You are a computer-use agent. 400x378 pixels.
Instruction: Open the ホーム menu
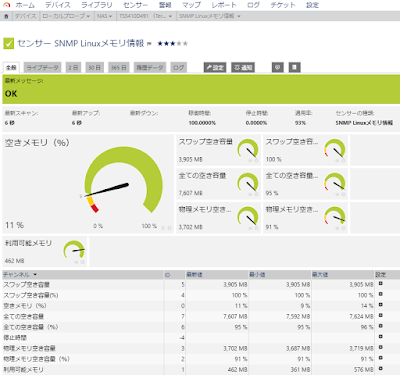pyautogui.click(x=25, y=5)
